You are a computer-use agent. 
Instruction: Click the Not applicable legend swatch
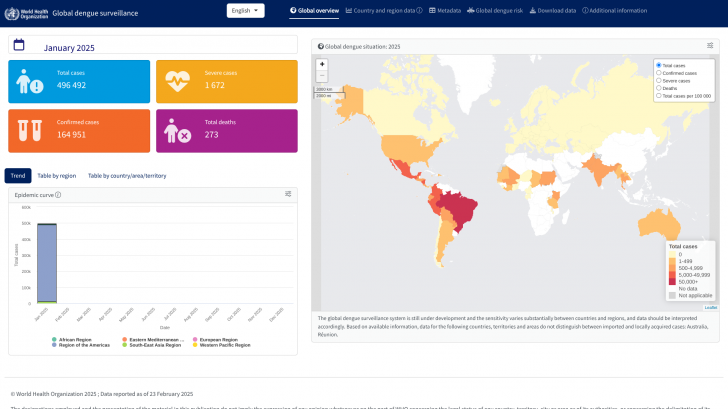[672, 295]
